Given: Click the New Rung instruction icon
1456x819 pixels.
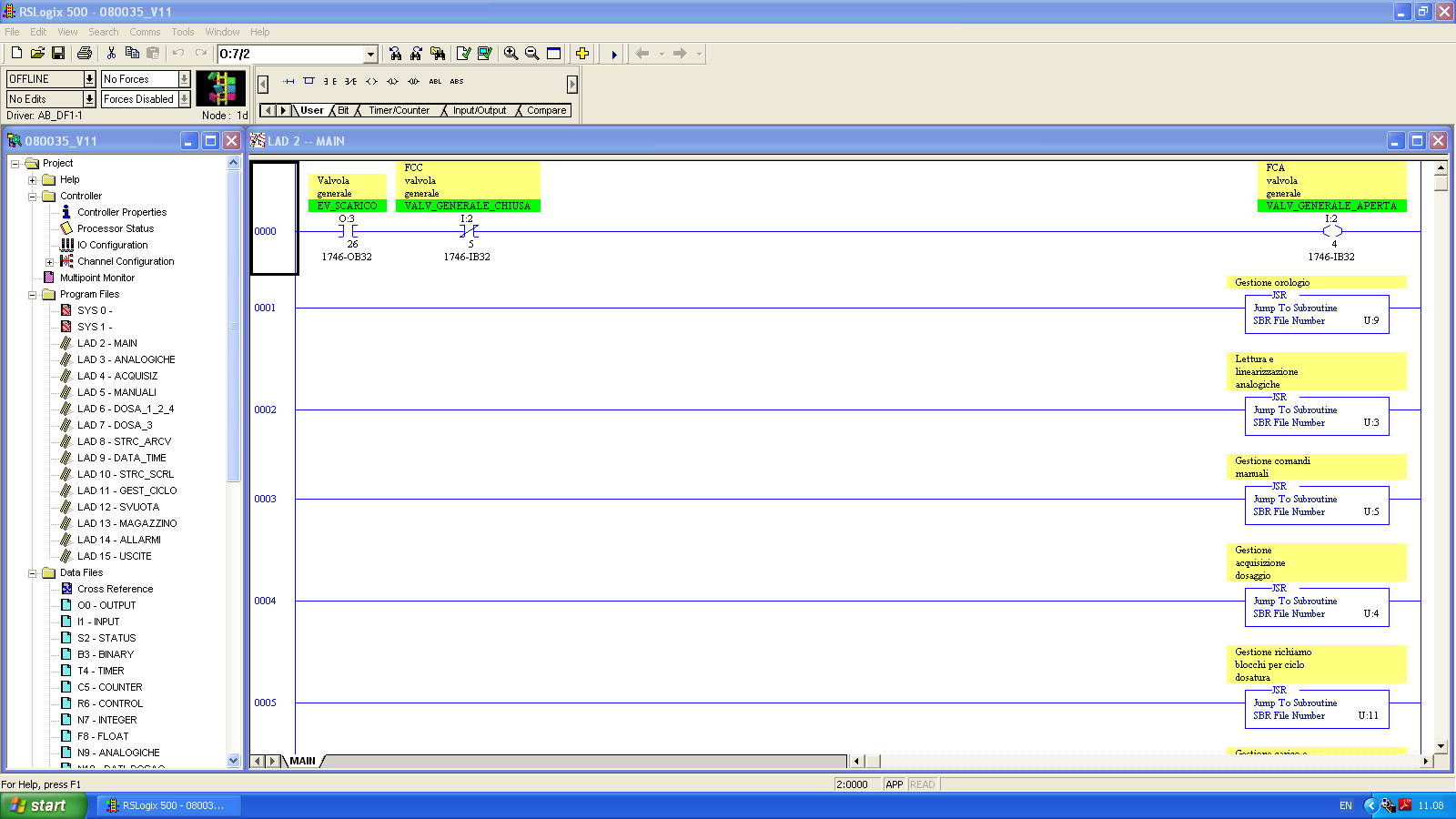Looking at the screenshot, I should coord(288,81).
